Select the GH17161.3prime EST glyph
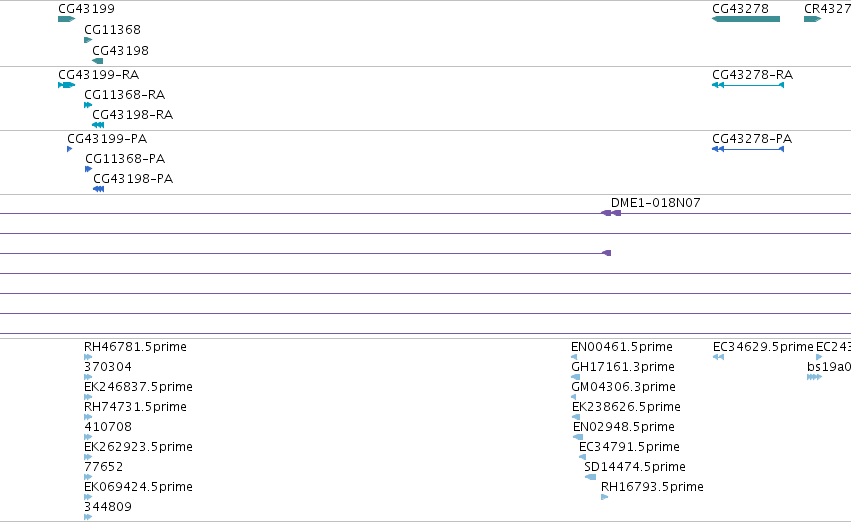851x522 pixels. (575, 377)
